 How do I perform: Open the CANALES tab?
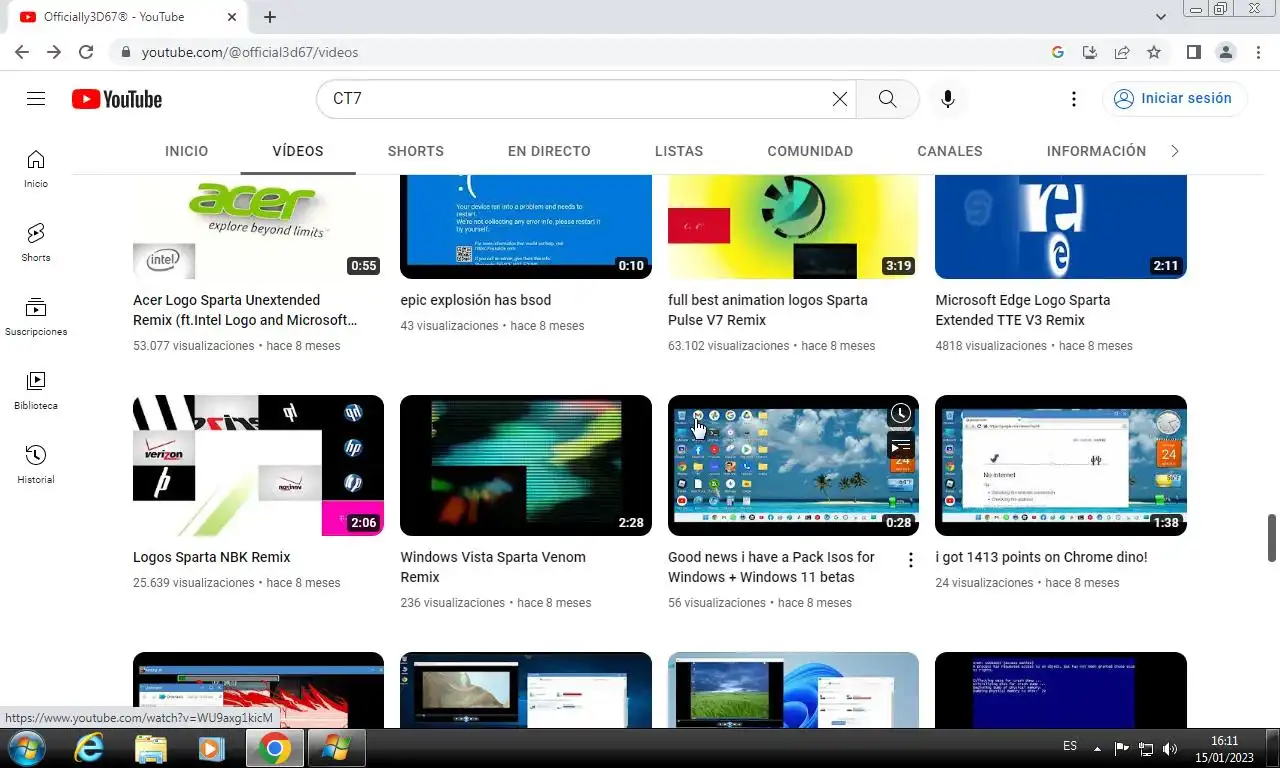[950, 151]
